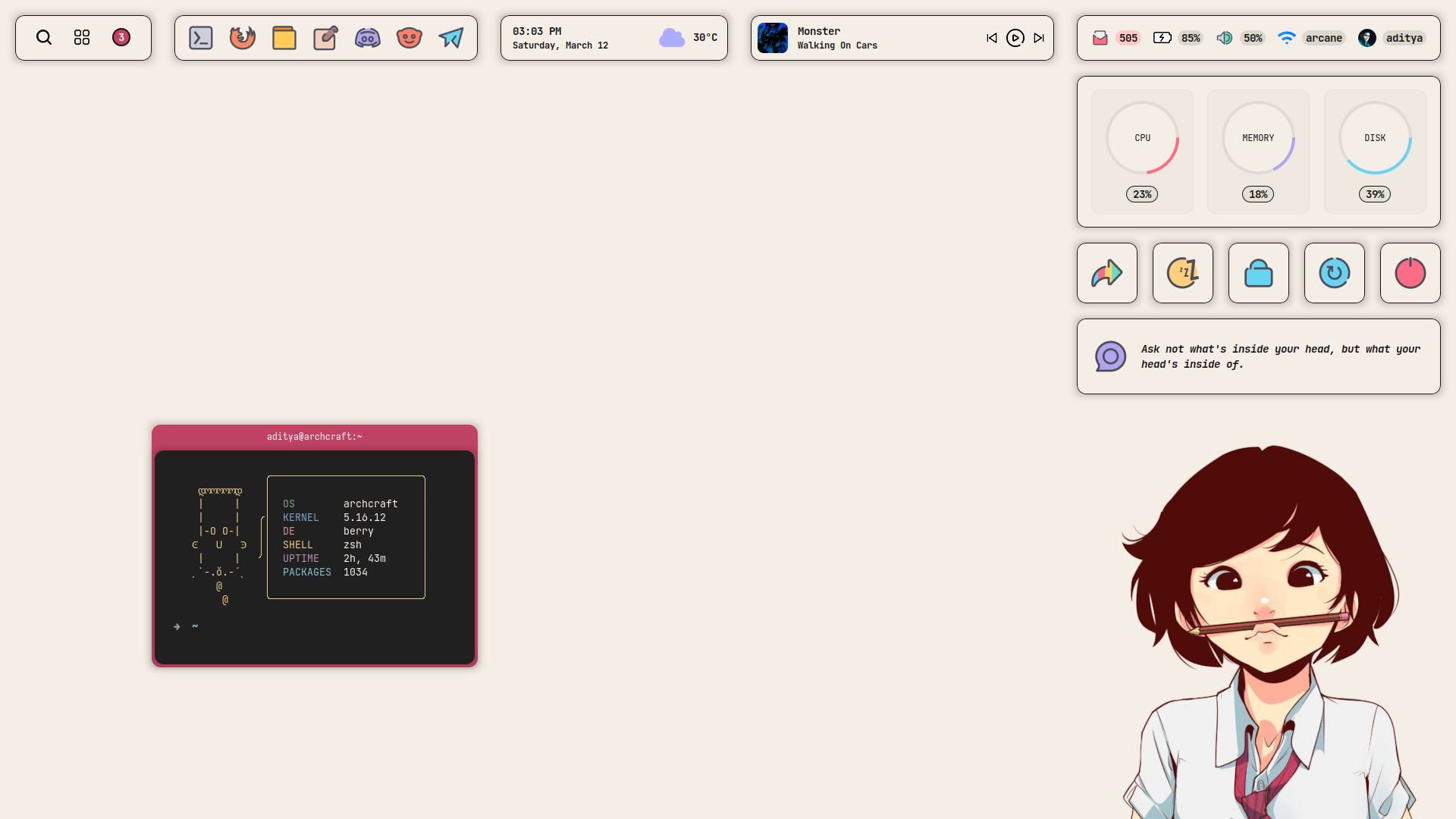The image size is (1456, 819).
Task: Open the app grid launcher icon
Action: tap(82, 38)
